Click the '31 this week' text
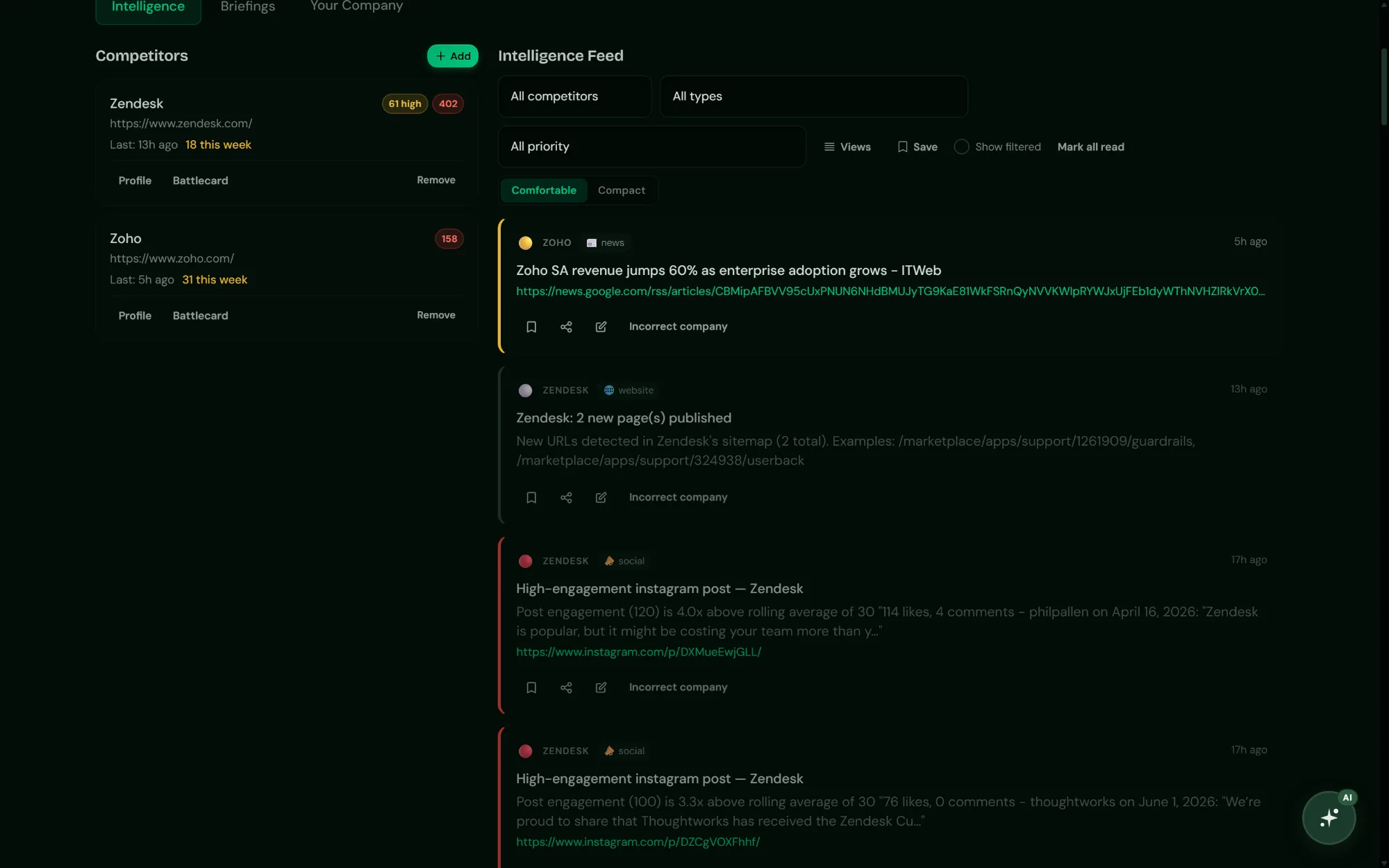1389x868 pixels. 215,280
